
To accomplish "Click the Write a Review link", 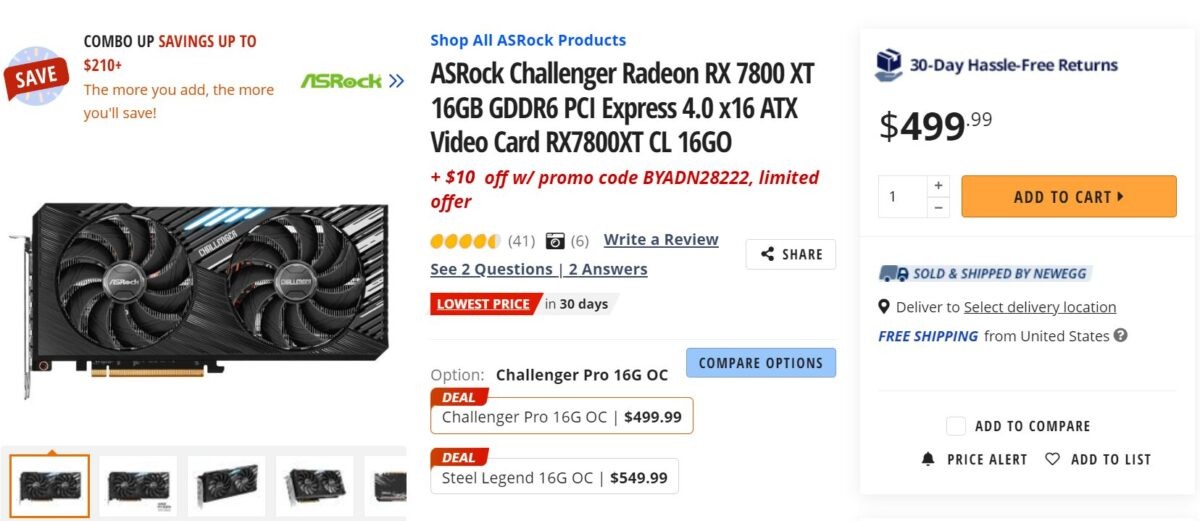I will (x=661, y=240).
